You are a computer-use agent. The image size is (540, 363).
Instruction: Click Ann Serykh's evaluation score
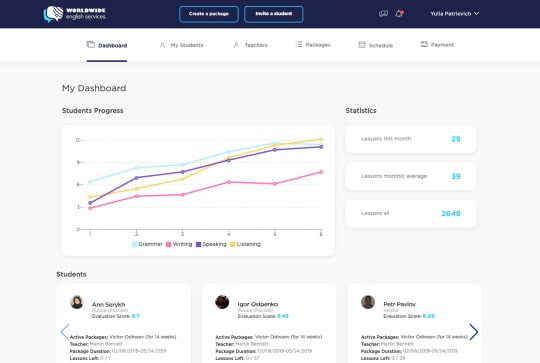tap(136, 316)
